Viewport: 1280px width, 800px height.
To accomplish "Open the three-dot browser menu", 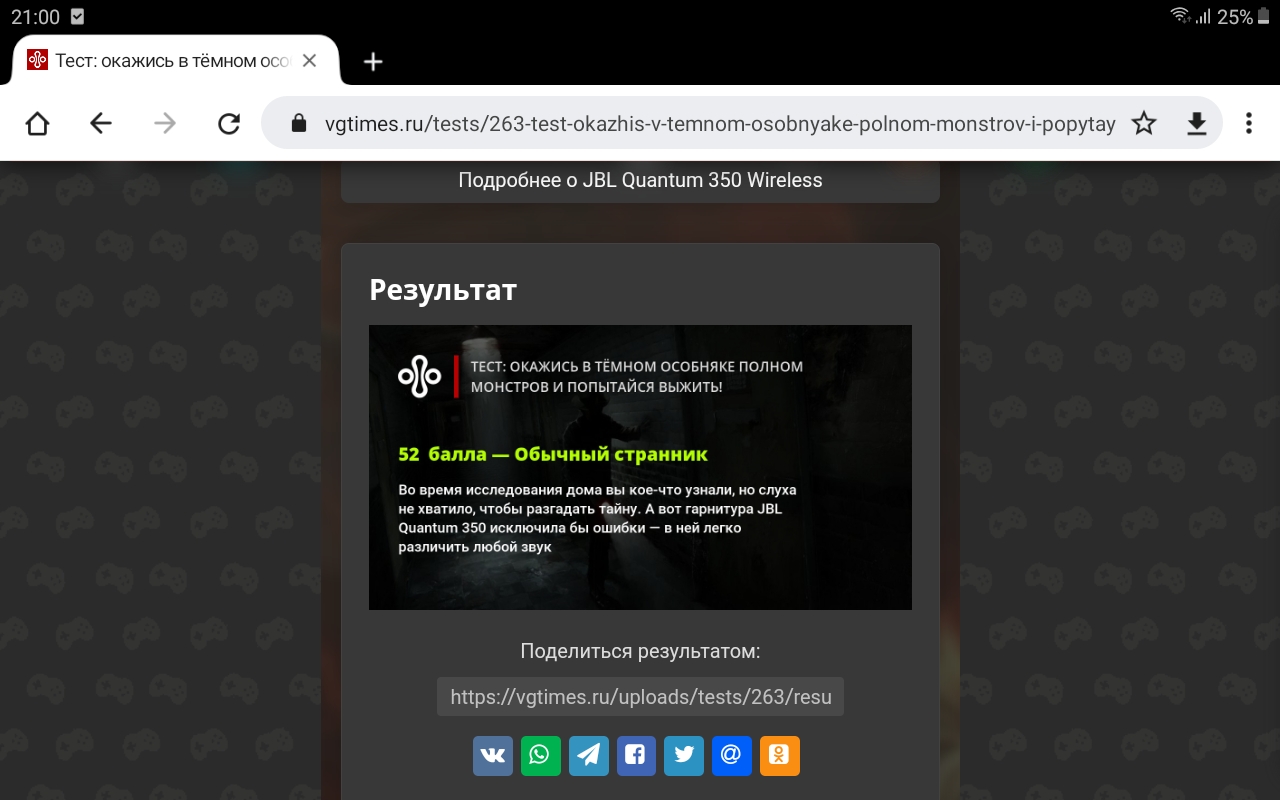I will click(1249, 123).
